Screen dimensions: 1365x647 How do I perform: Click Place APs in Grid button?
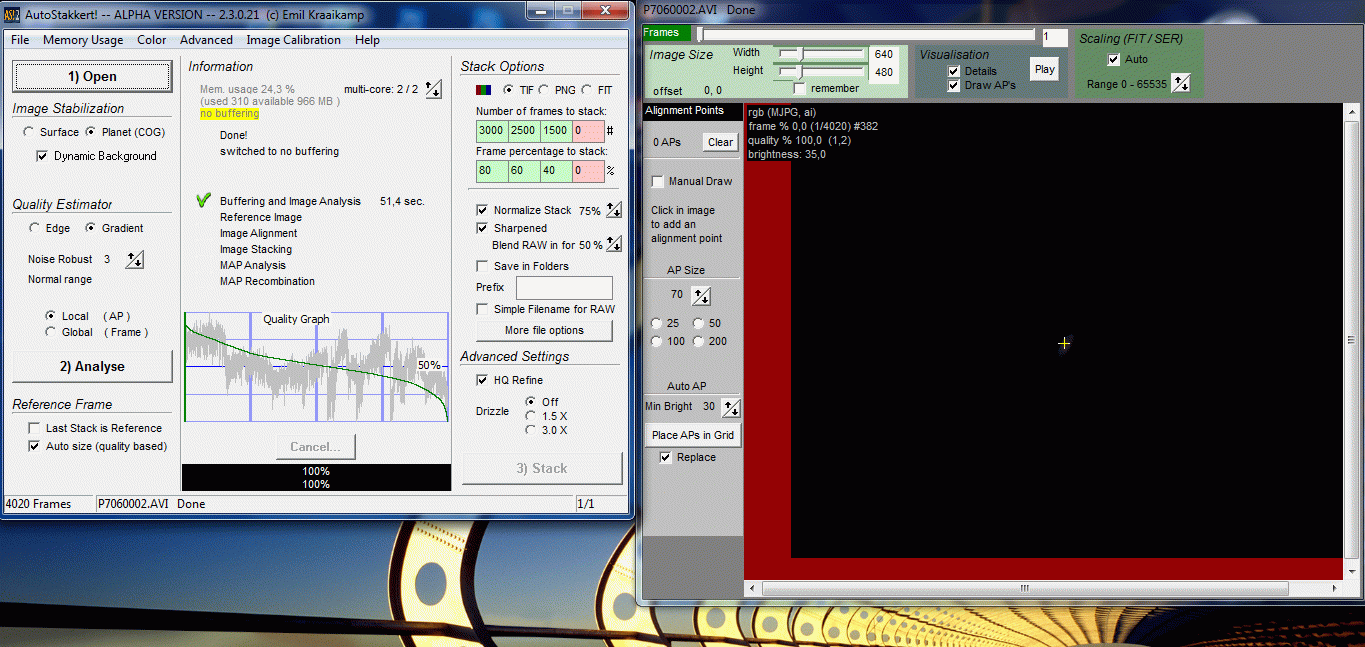click(693, 435)
